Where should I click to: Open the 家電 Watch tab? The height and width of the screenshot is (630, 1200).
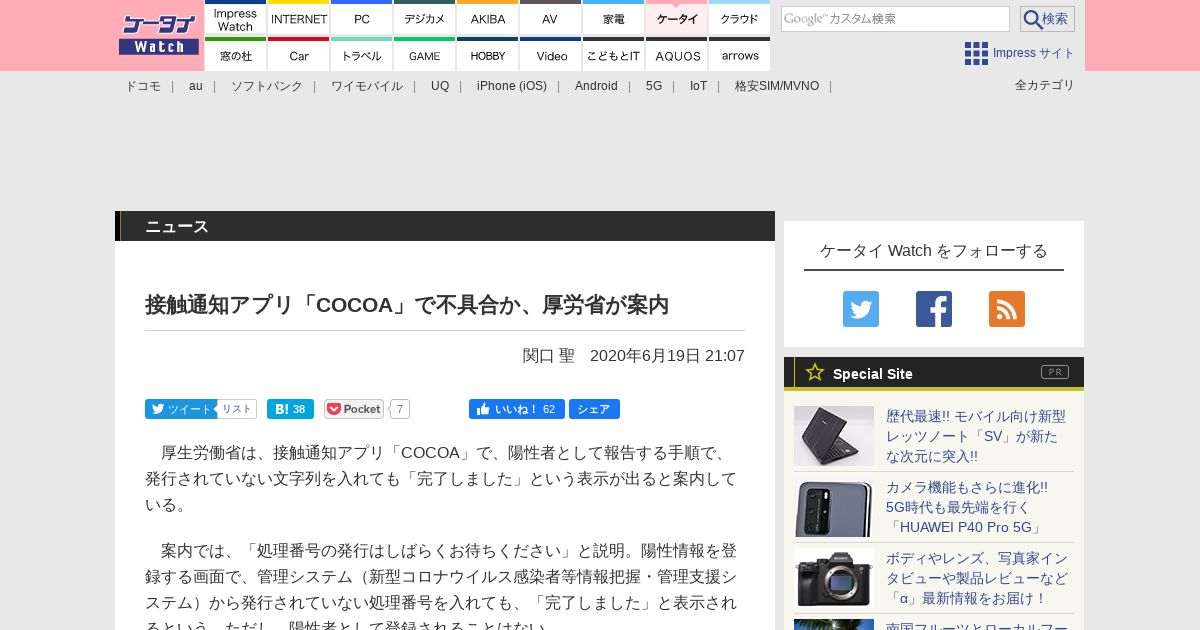[613, 18]
